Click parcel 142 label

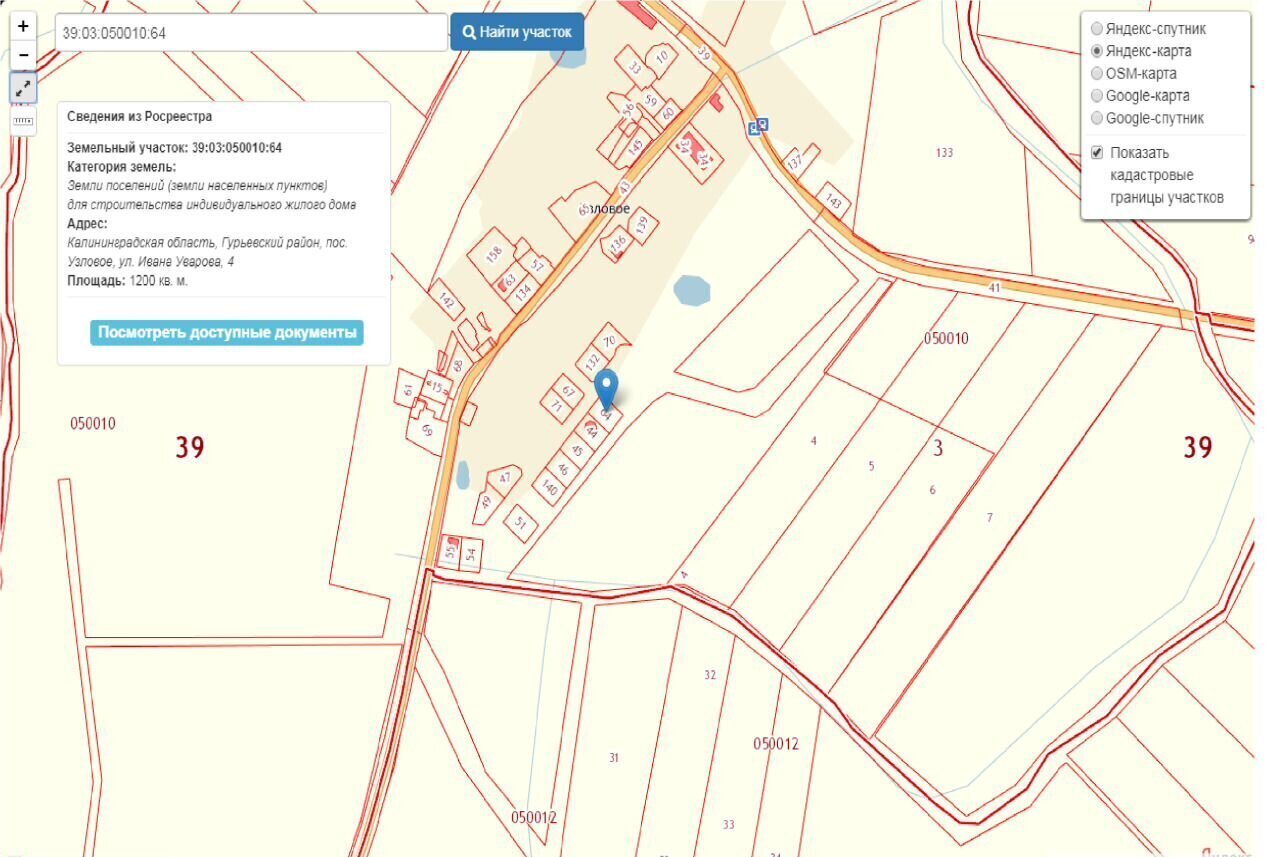pos(447,301)
